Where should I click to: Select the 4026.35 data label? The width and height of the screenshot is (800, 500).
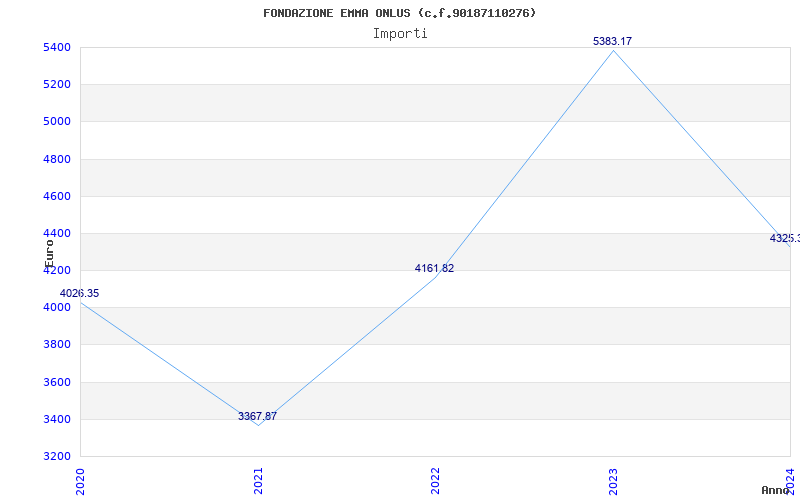click(x=80, y=293)
